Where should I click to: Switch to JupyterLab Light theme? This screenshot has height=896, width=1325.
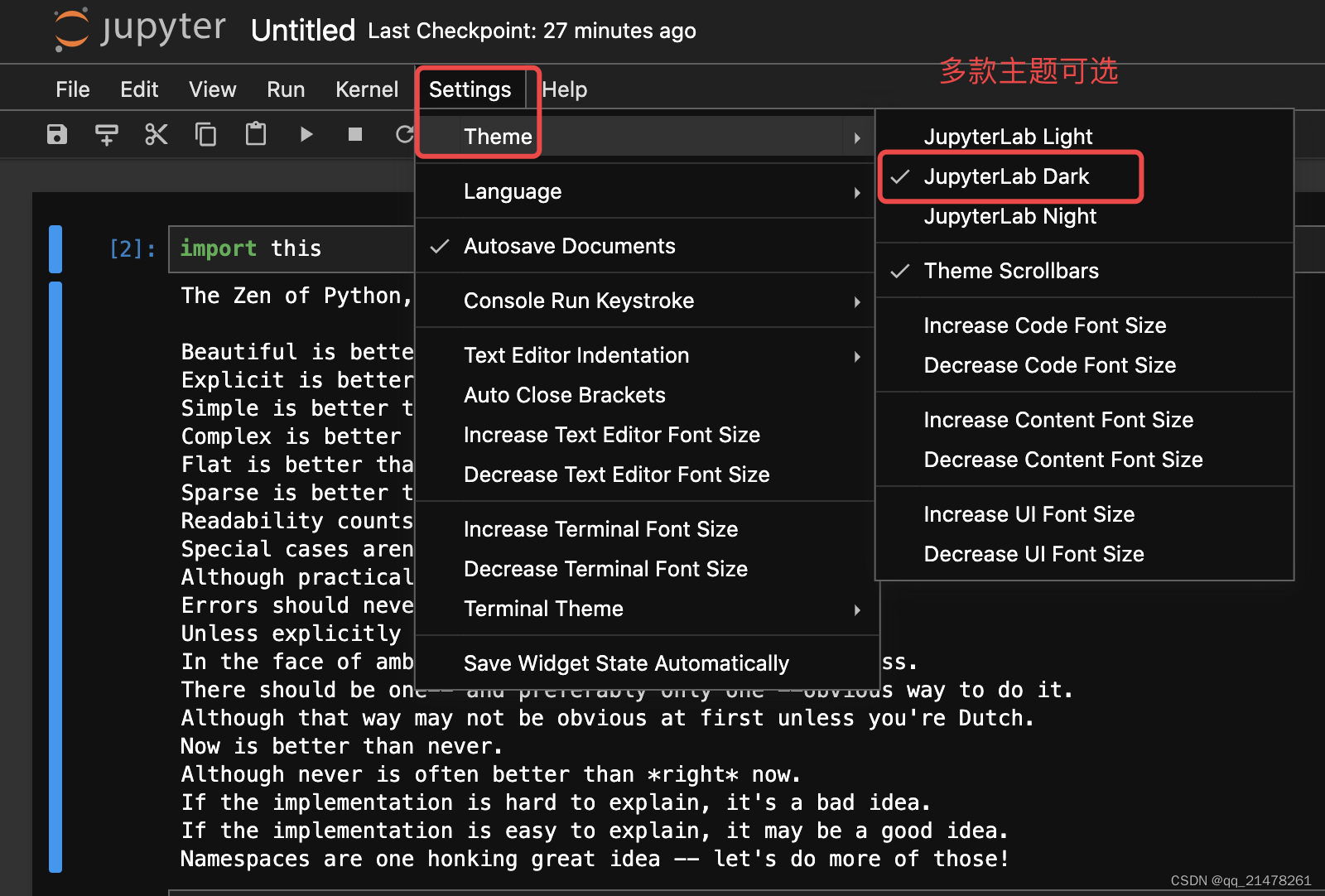point(1084,137)
